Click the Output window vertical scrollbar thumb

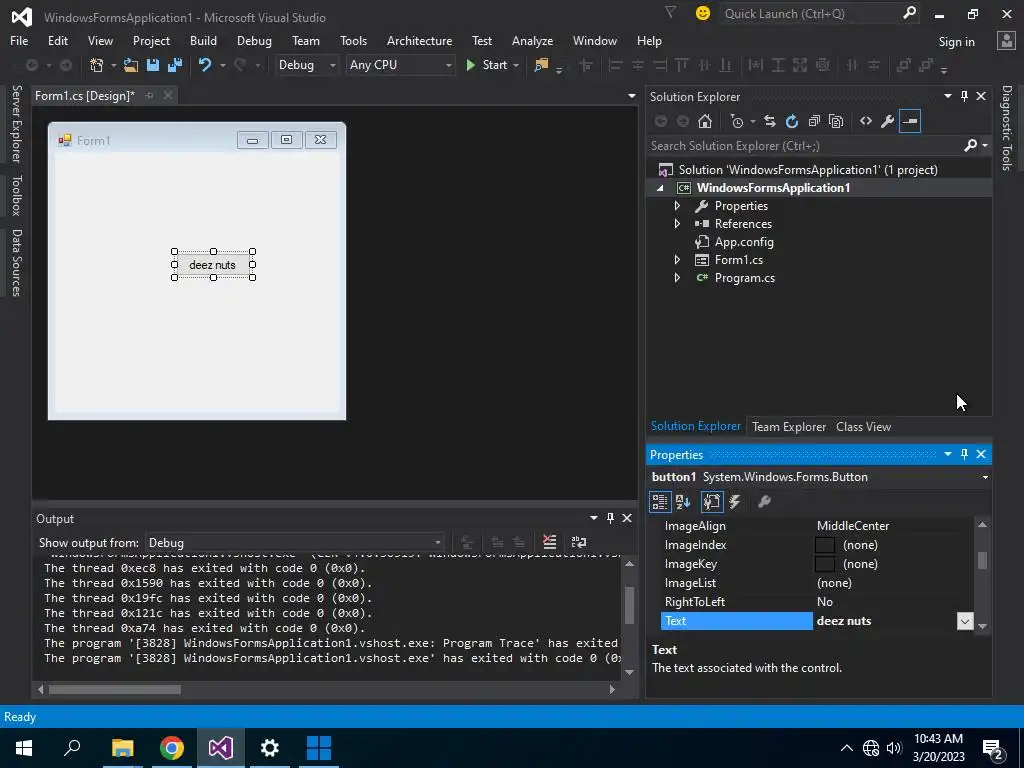pos(629,605)
